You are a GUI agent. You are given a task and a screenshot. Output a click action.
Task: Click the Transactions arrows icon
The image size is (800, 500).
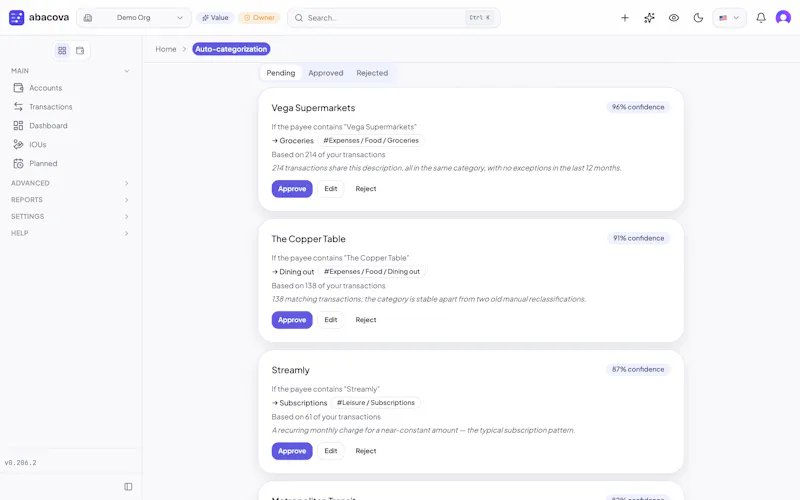(18, 107)
